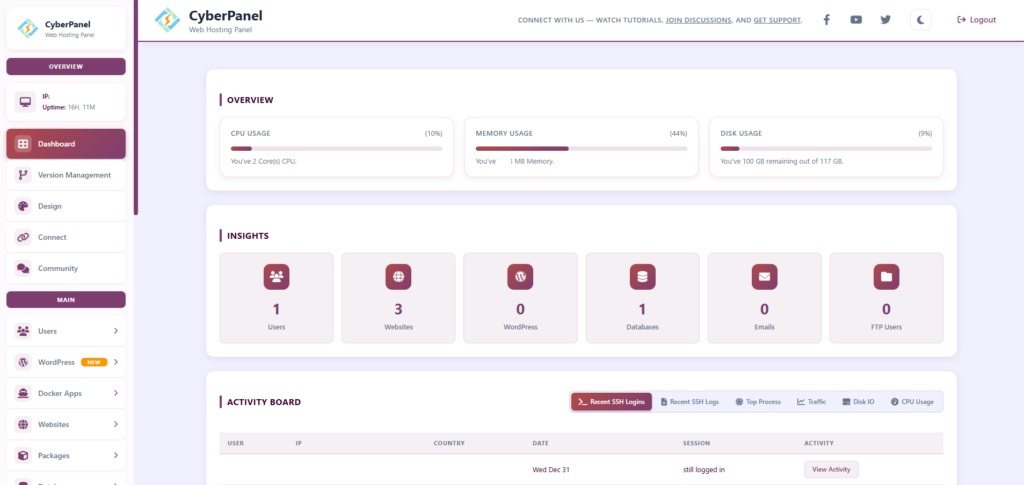Expand the Websites sidebar menu

click(x=66, y=424)
